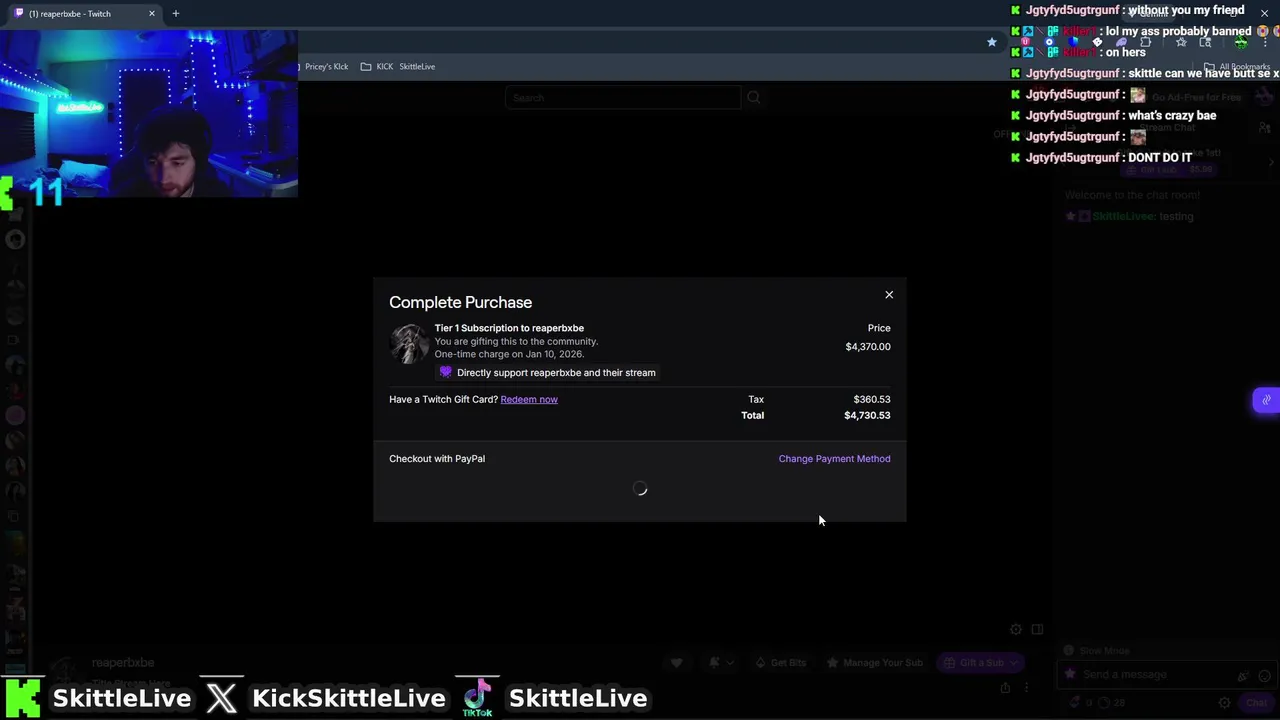Toggle theatre mode icon
Viewport: 1280px width, 720px height.
(1037, 629)
